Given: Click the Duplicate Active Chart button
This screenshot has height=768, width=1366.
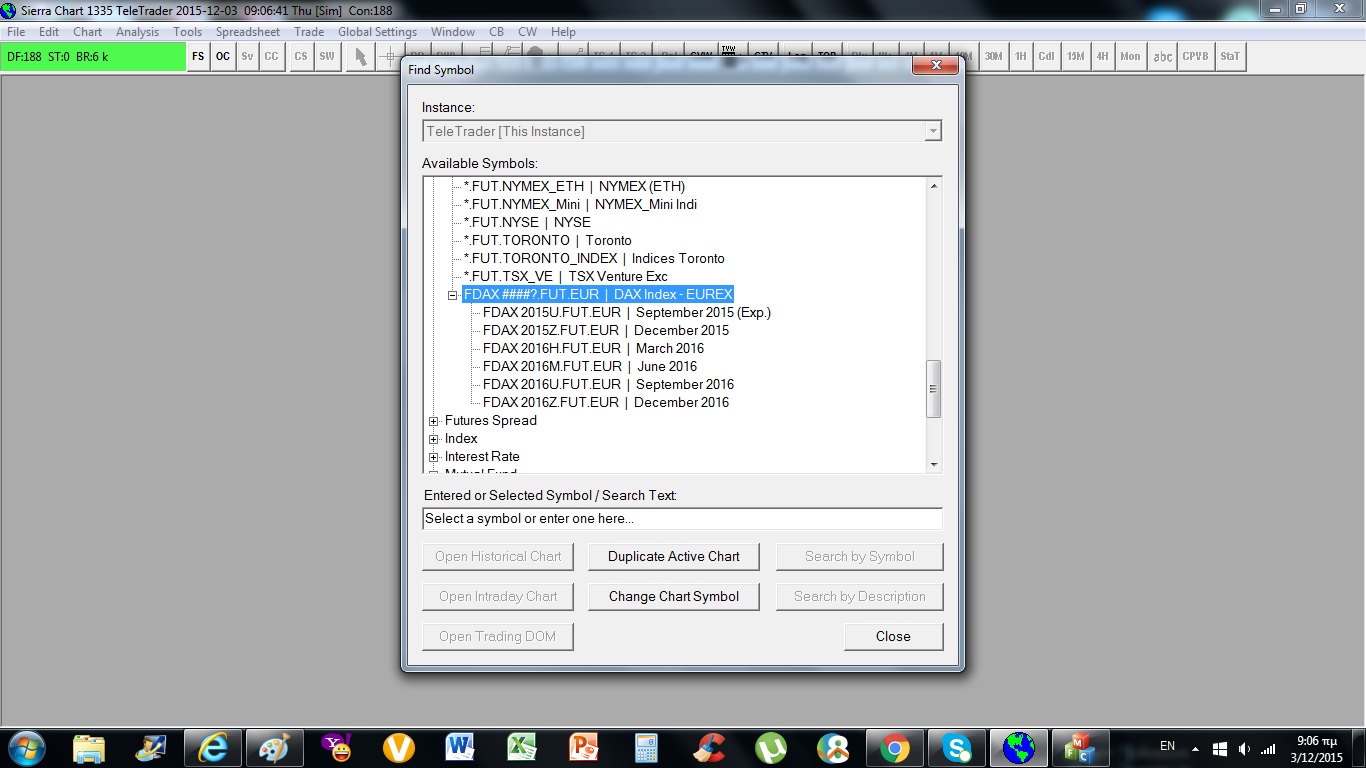Looking at the screenshot, I should (674, 556).
